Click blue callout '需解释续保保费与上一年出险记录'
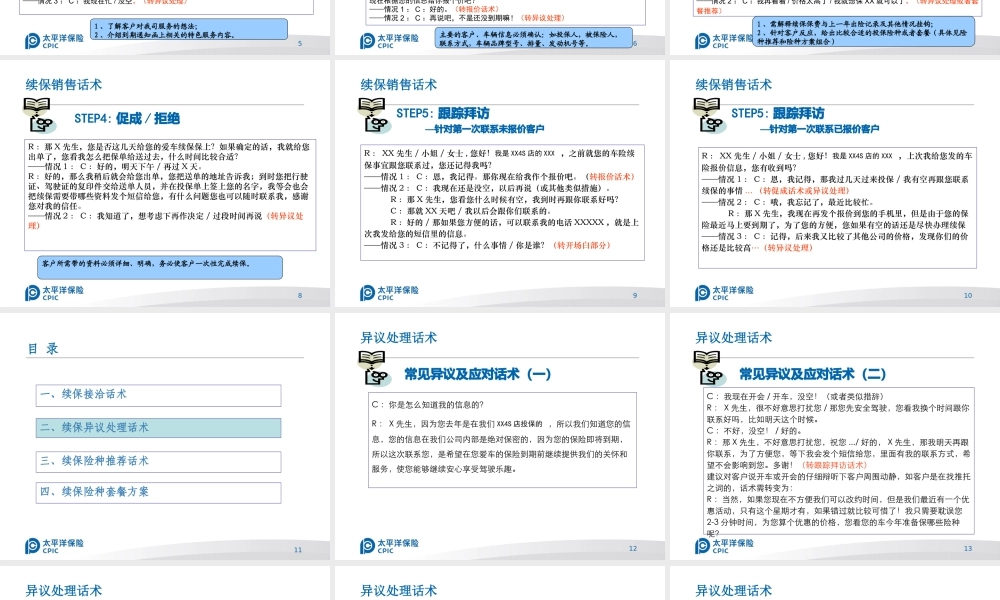 [864, 31]
